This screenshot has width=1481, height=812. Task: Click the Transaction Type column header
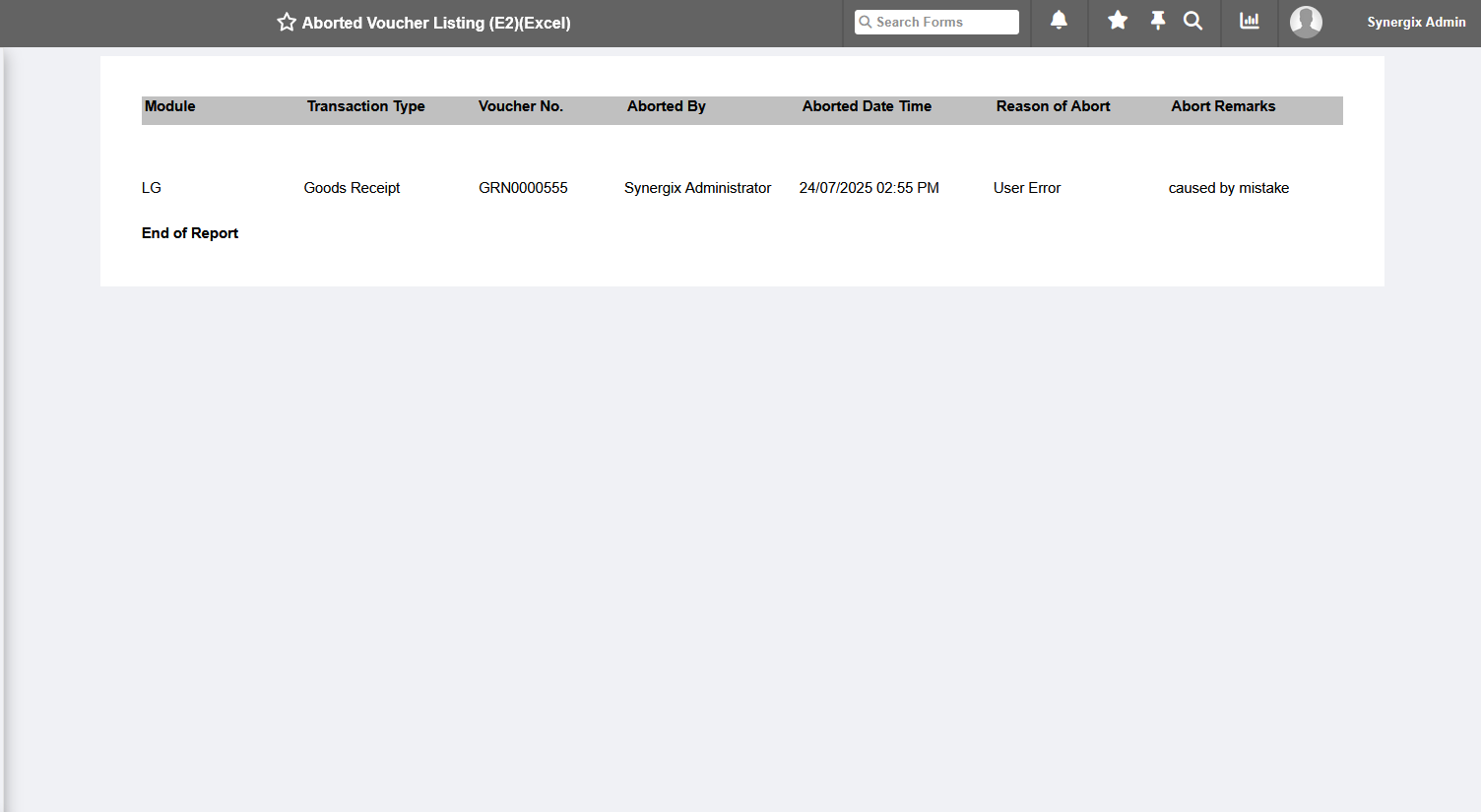click(365, 106)
